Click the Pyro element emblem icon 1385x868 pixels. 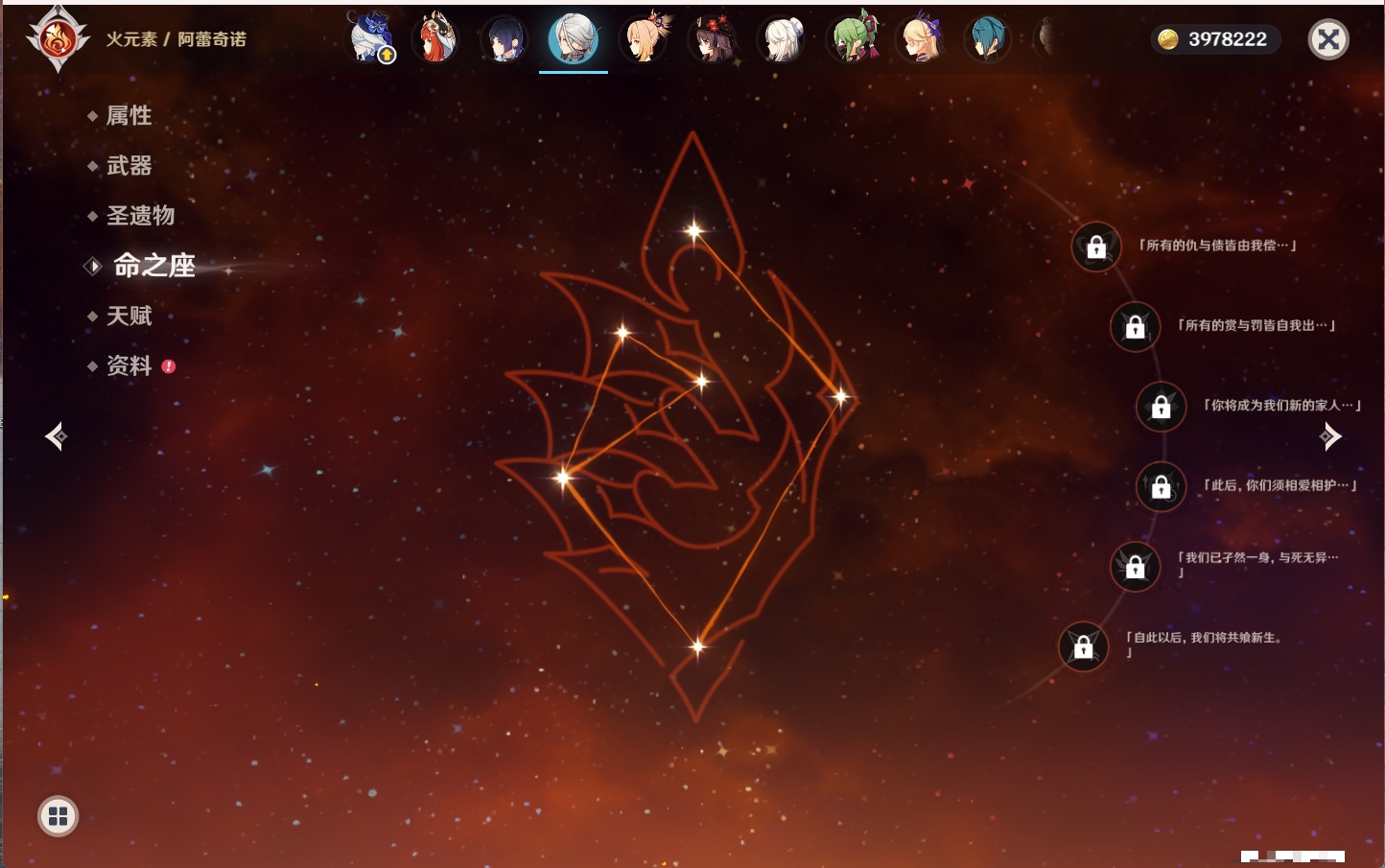click(x=58, y=39)
